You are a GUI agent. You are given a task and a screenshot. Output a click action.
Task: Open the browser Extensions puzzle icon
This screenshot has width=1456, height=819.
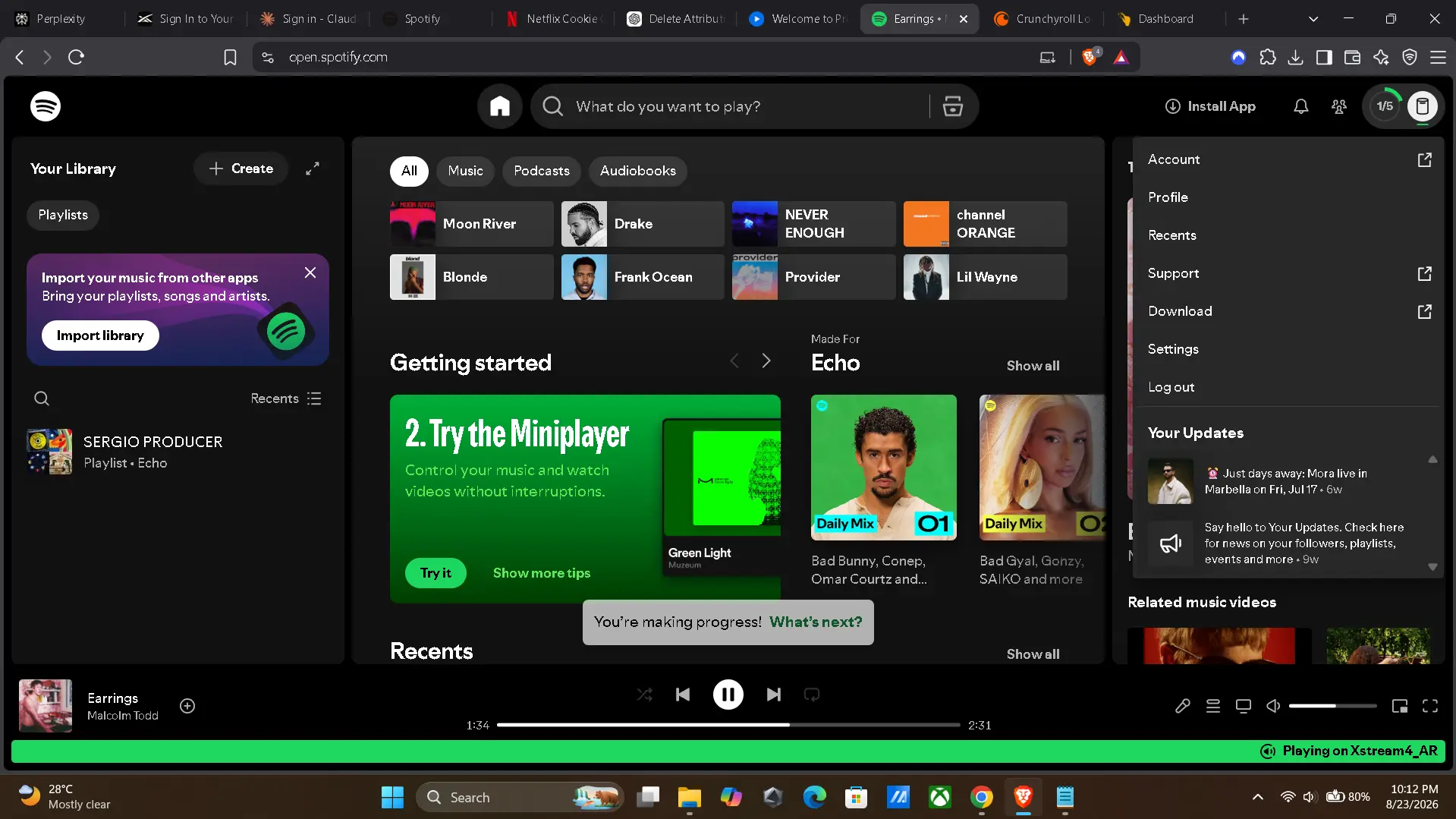[x=1268, y=57]
